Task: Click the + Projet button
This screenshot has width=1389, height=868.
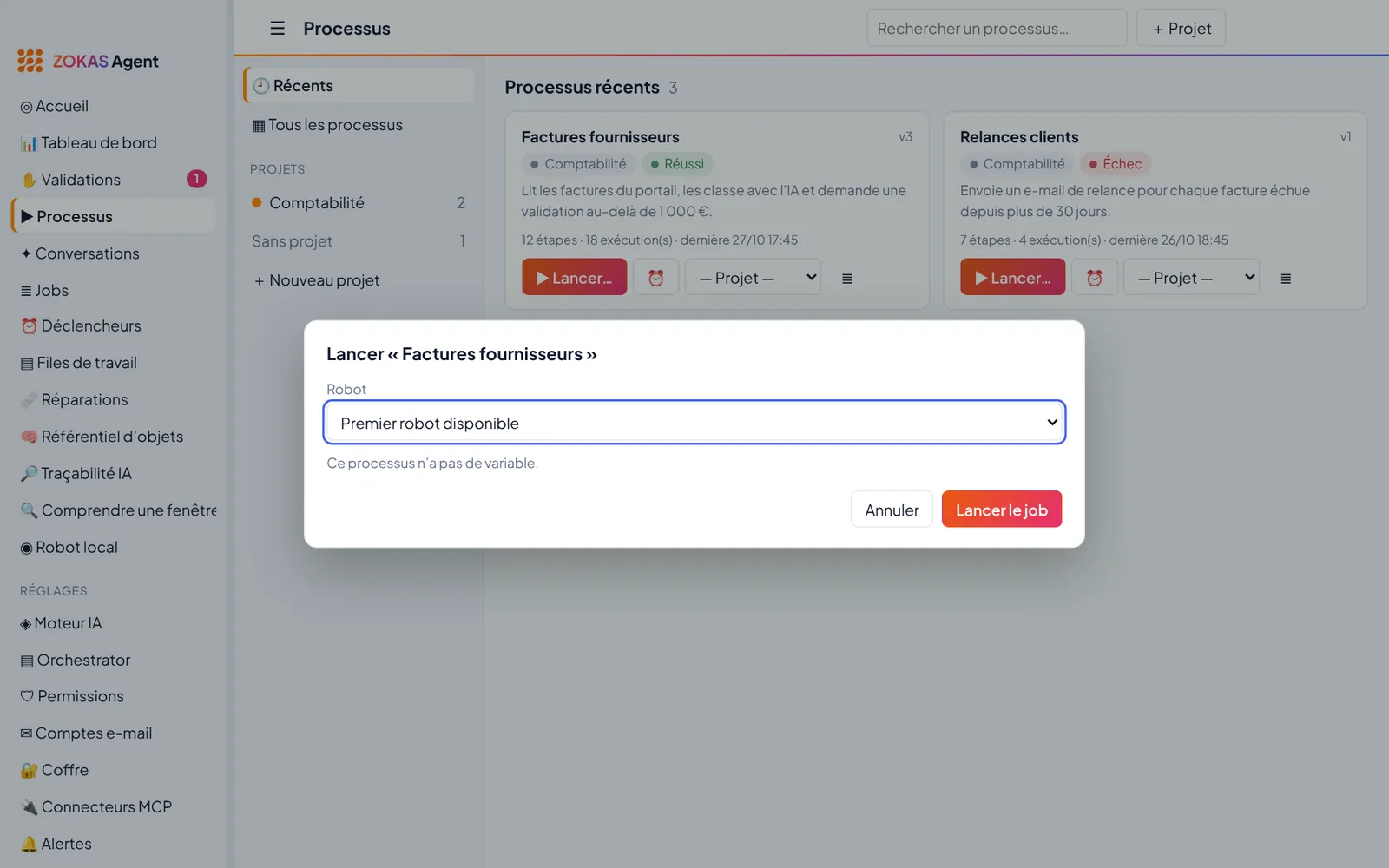Action: point(1182,29)
